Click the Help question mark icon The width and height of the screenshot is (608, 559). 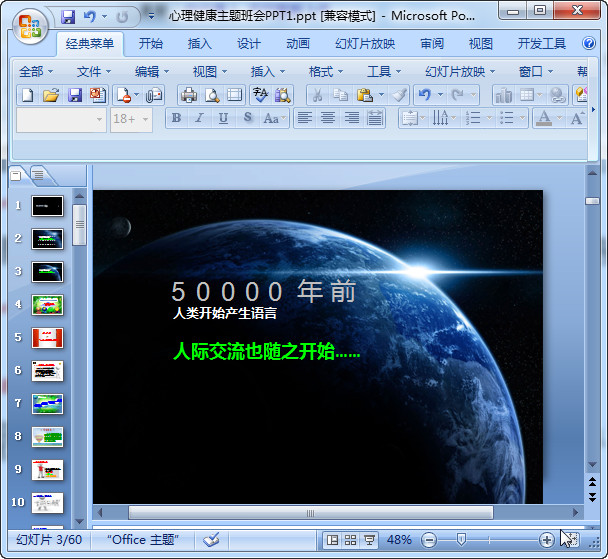[589, 43]
